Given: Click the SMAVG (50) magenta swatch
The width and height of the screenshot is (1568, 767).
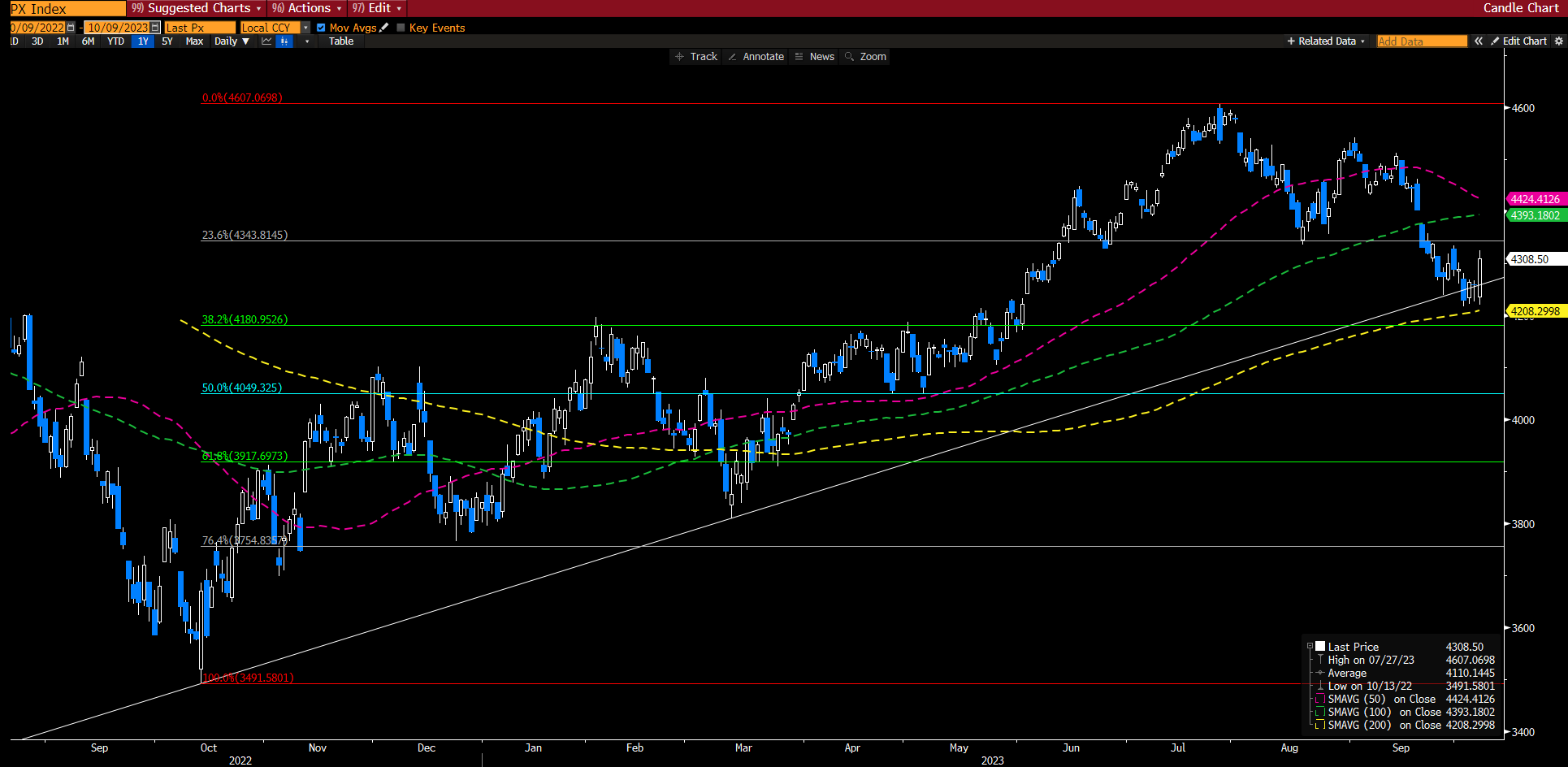Looking at the screenshot, I should point(1320,699).
